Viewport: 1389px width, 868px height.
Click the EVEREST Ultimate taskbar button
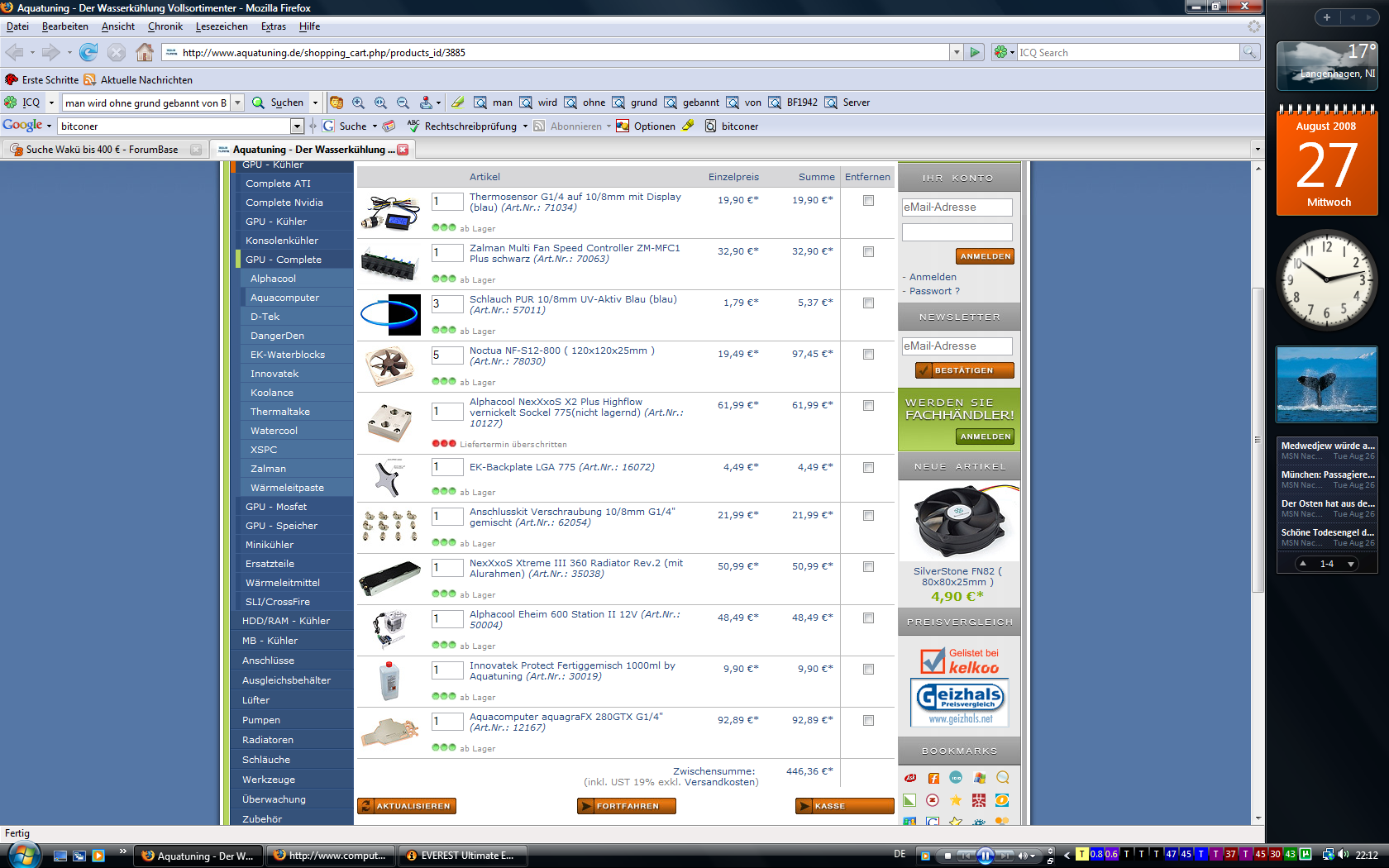(464, 856)
